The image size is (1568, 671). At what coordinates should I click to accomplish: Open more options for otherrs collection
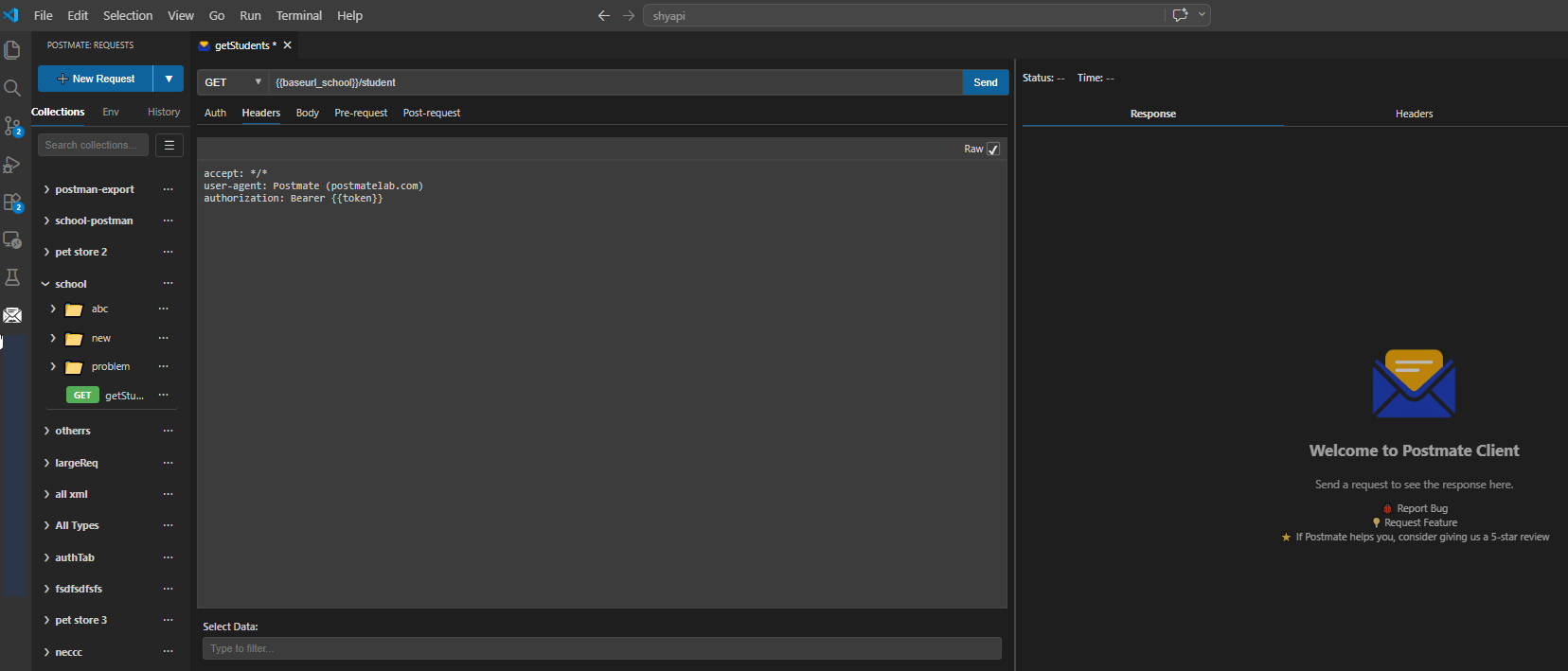[x=168, y=431]
